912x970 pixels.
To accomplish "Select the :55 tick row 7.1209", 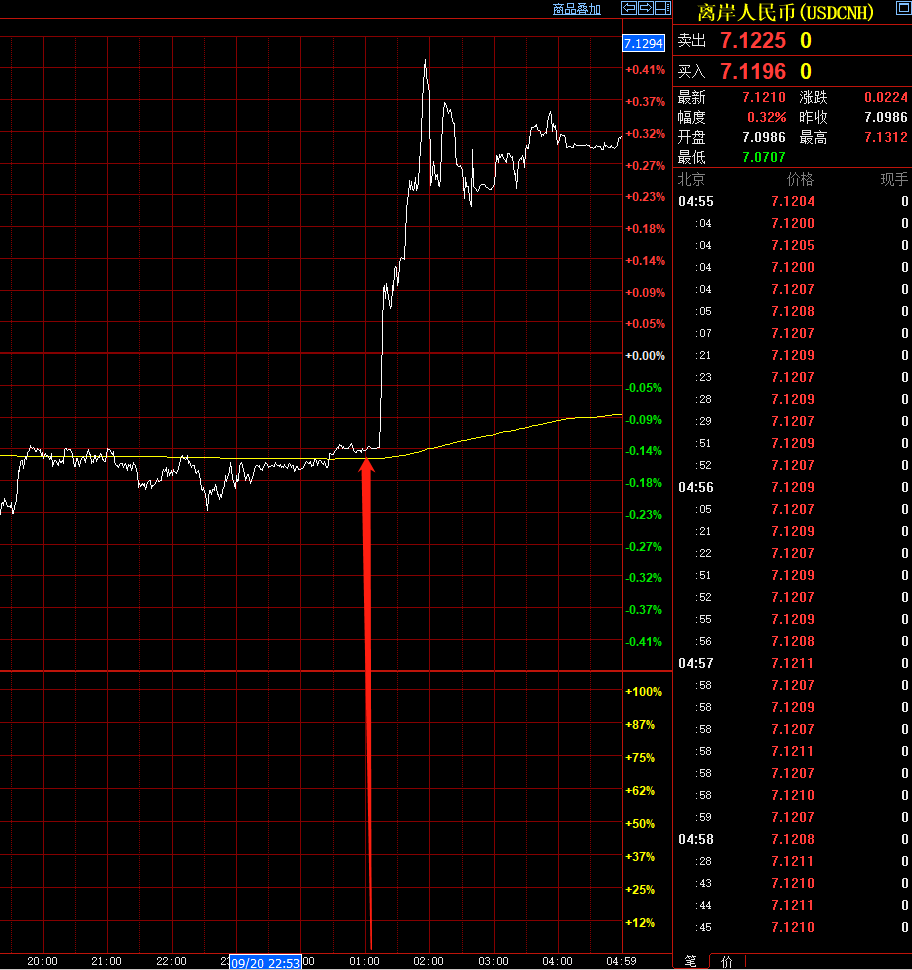I will [793, 619].
